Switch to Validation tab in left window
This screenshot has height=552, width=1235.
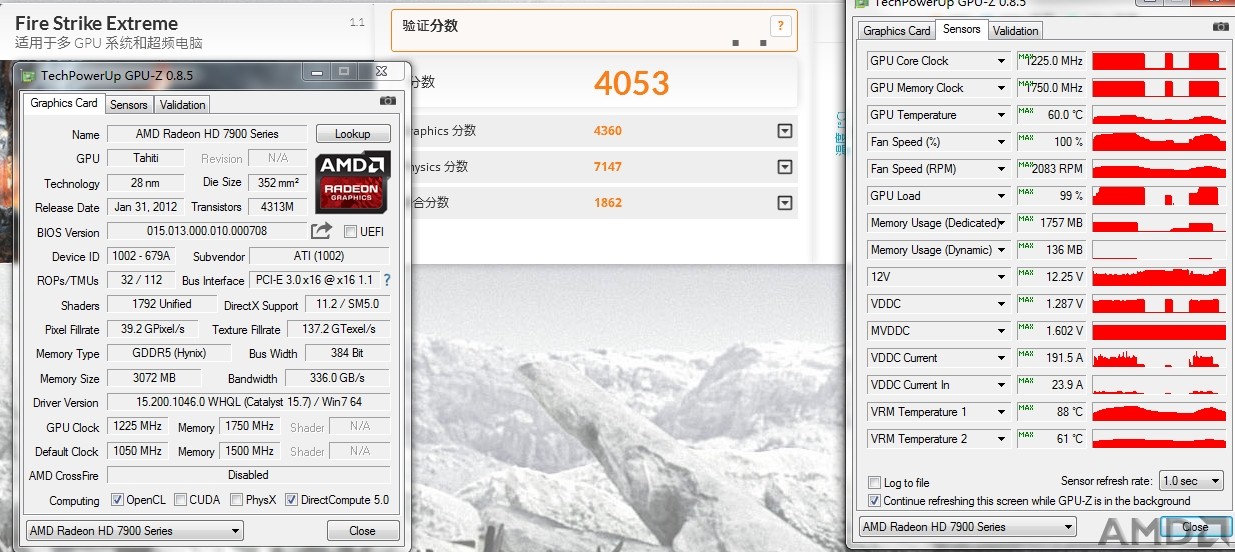tap(182, 105)
